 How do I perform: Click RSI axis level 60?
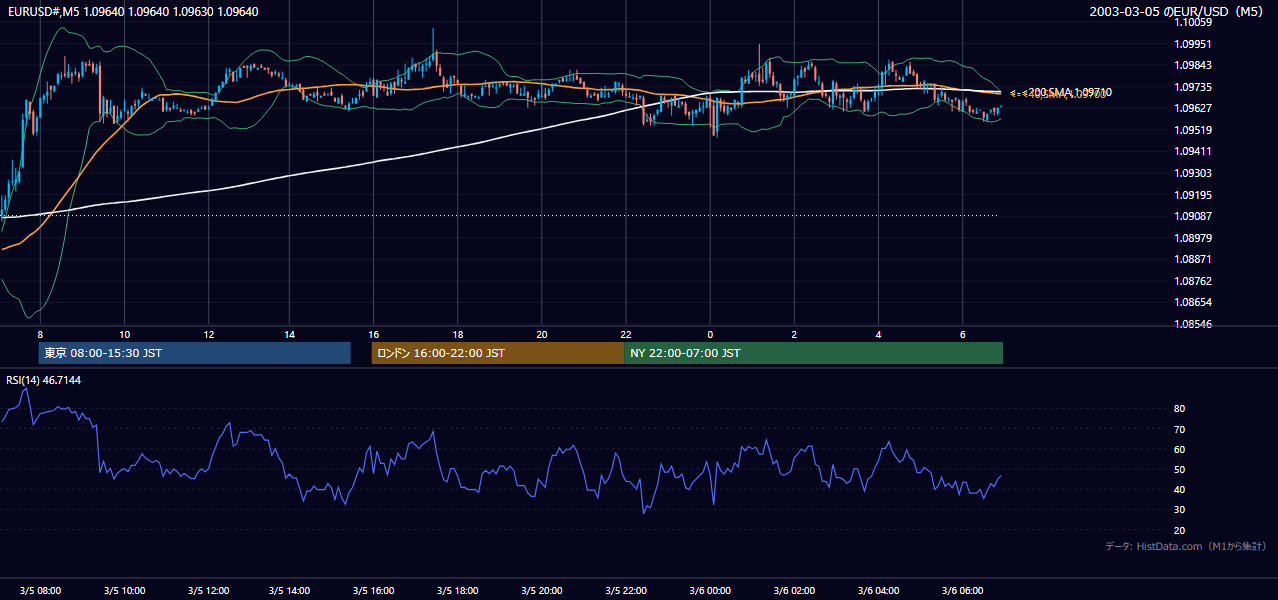click(1180, 450)
